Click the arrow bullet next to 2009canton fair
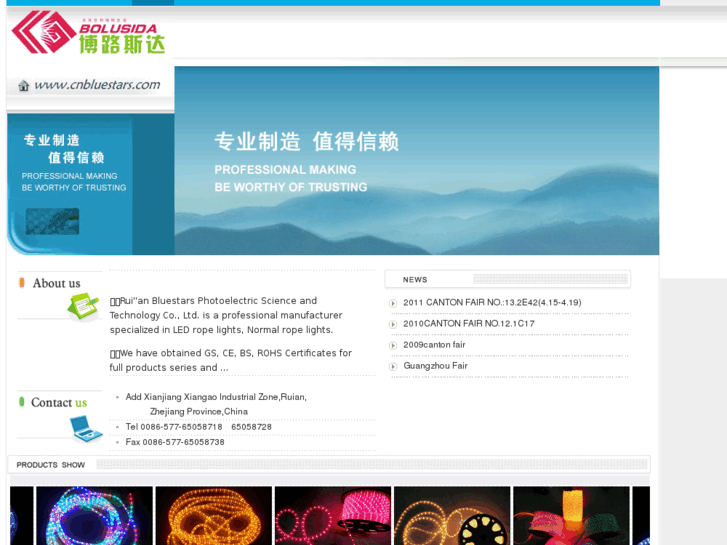The height and width of the screenshot is (545, 727). tap(393, 346)
